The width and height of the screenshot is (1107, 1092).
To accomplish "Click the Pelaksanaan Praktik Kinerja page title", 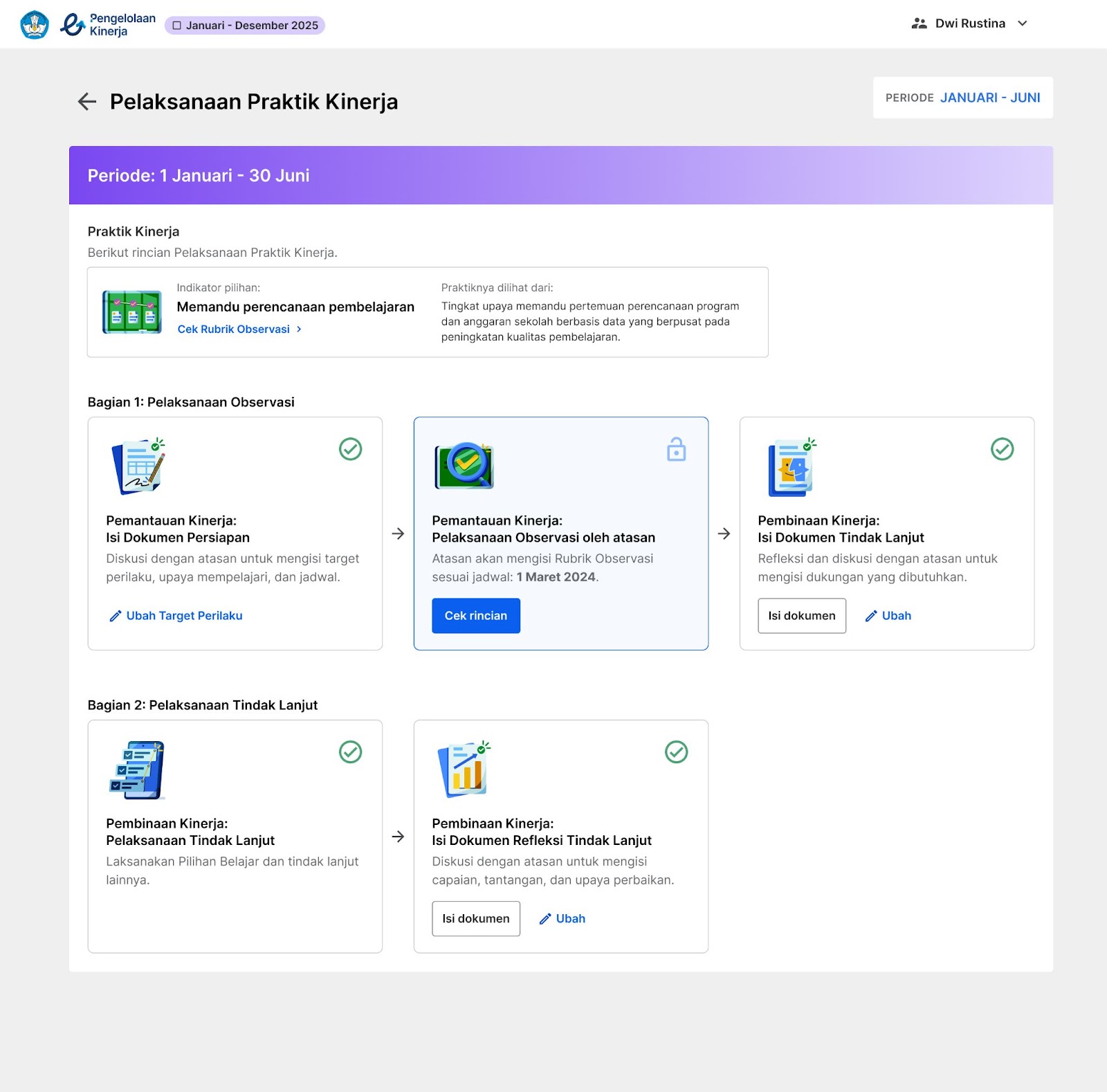I will [x=254, y=102].
